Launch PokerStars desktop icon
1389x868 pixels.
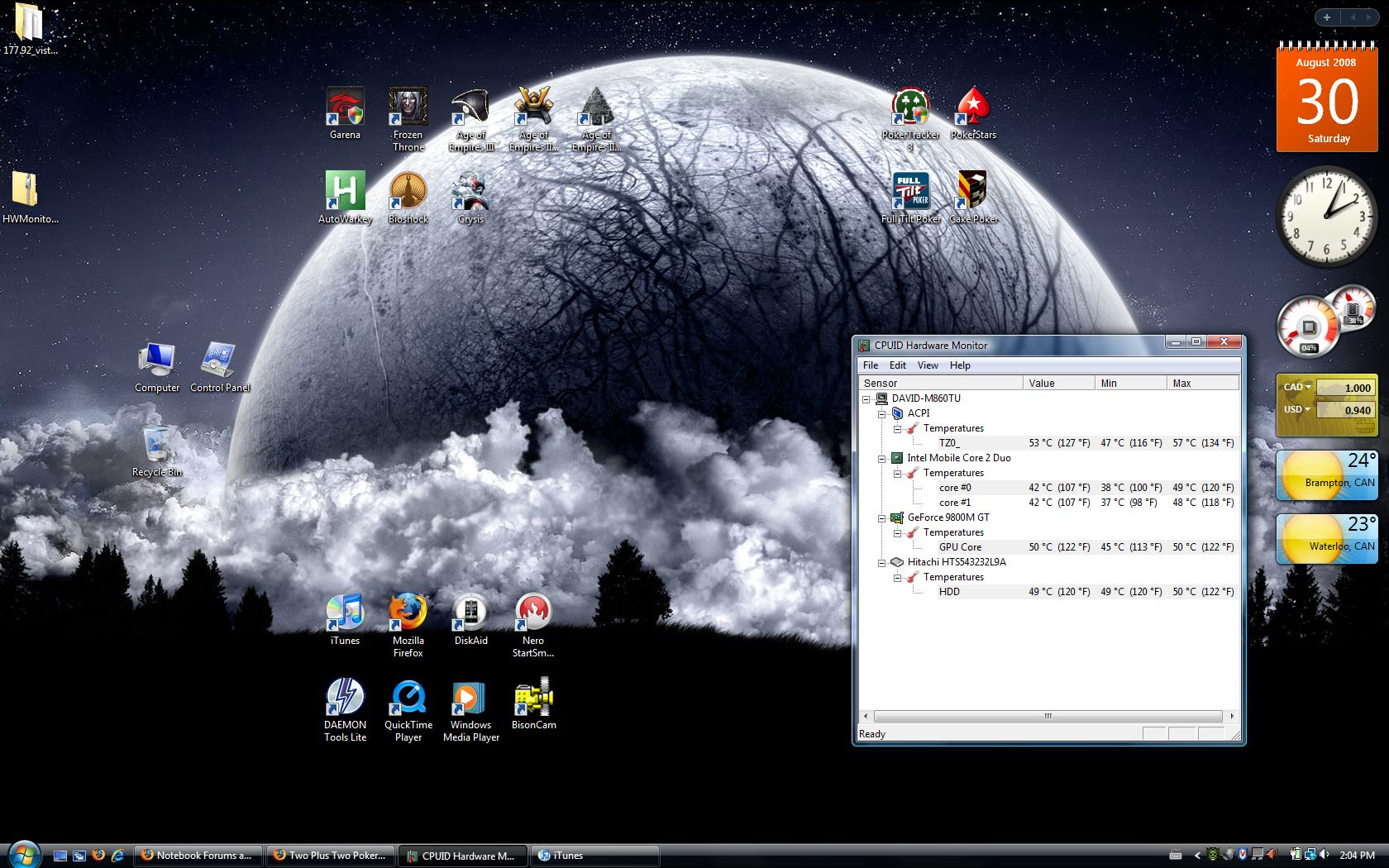[x=973, y=113]
